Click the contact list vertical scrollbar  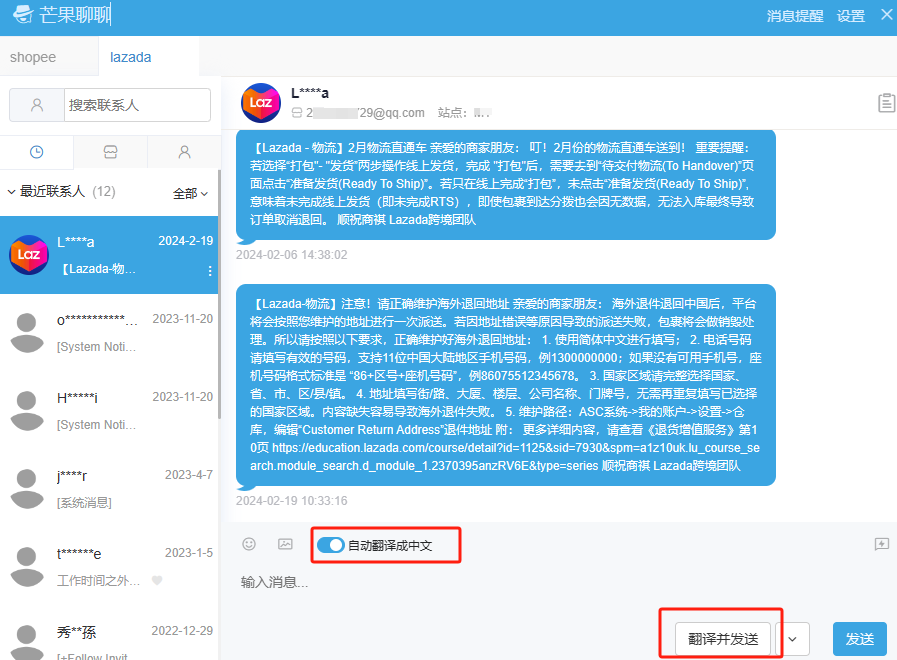point(219,295)
